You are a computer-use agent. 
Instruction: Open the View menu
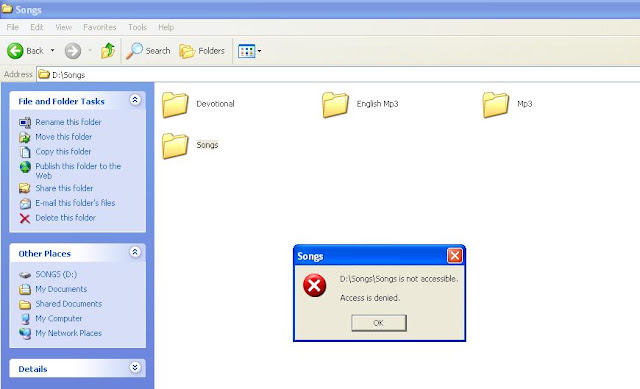(x=64, y=27)
